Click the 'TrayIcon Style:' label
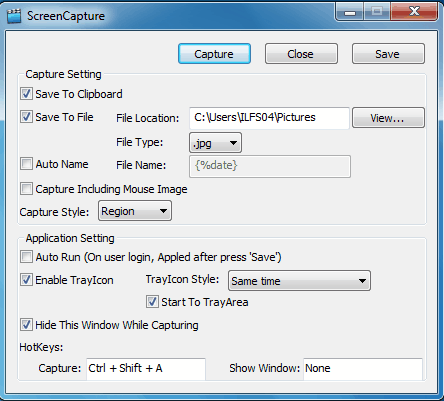444x401 pixels. coord(182,279)
